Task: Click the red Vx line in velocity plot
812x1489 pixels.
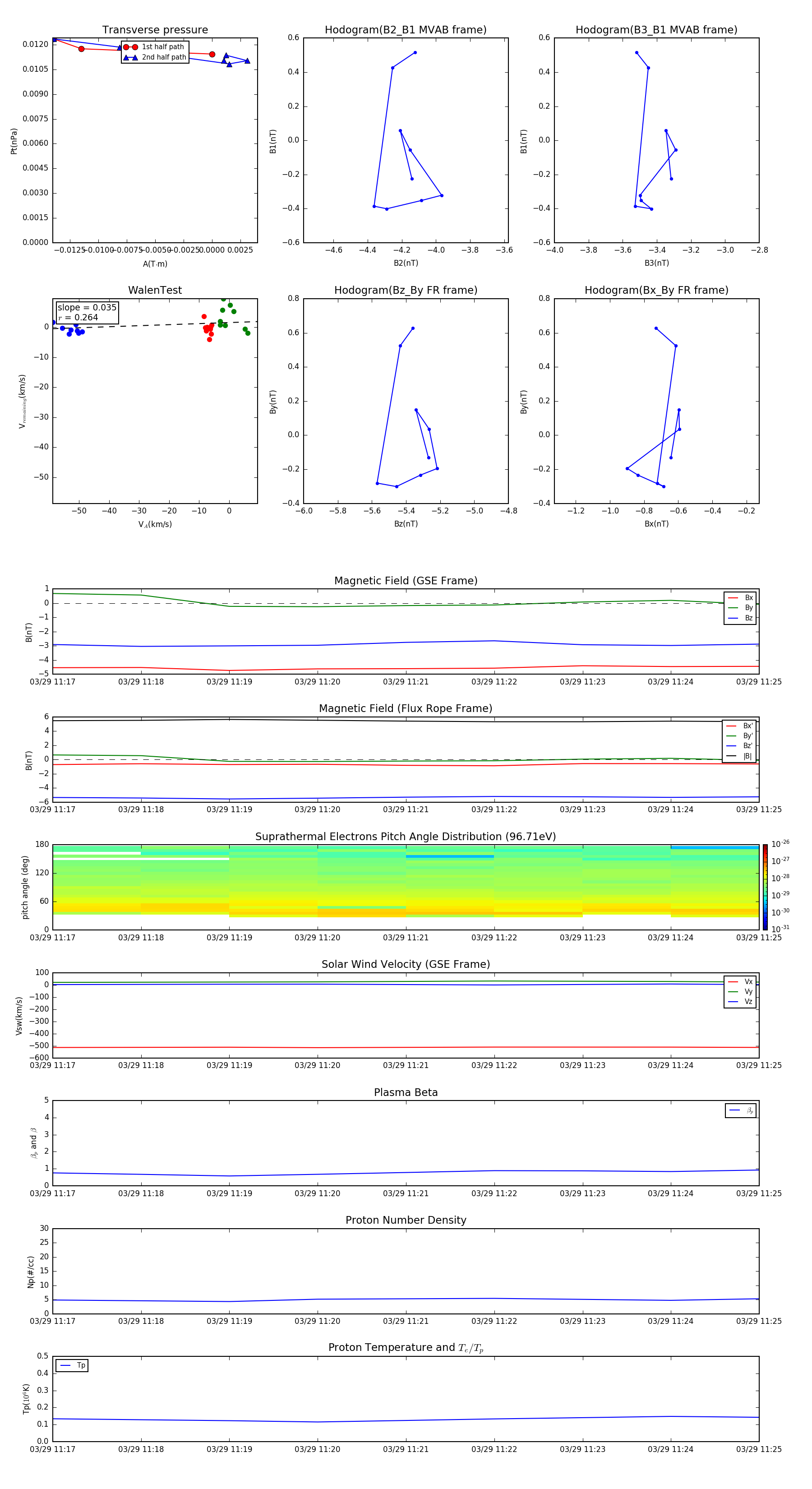Action: (x=406, y=1047)
